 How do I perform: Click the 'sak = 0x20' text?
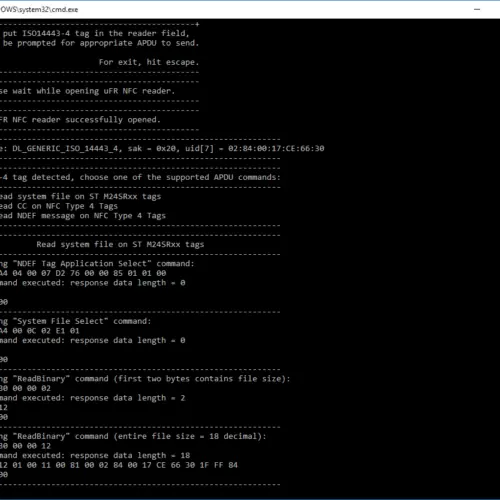coord(153,148)
